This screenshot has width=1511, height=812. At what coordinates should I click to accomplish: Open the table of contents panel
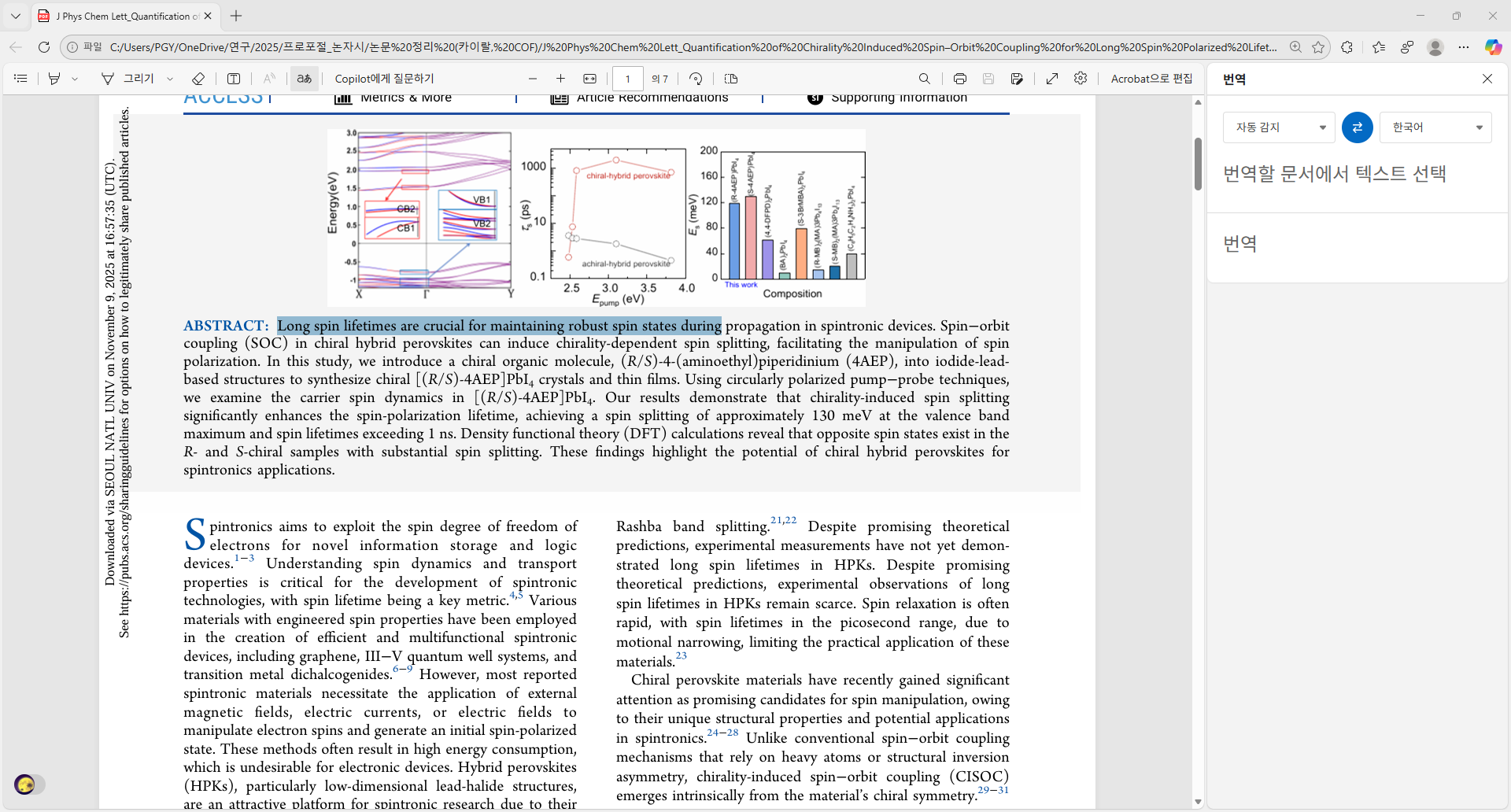coord(20,78)
